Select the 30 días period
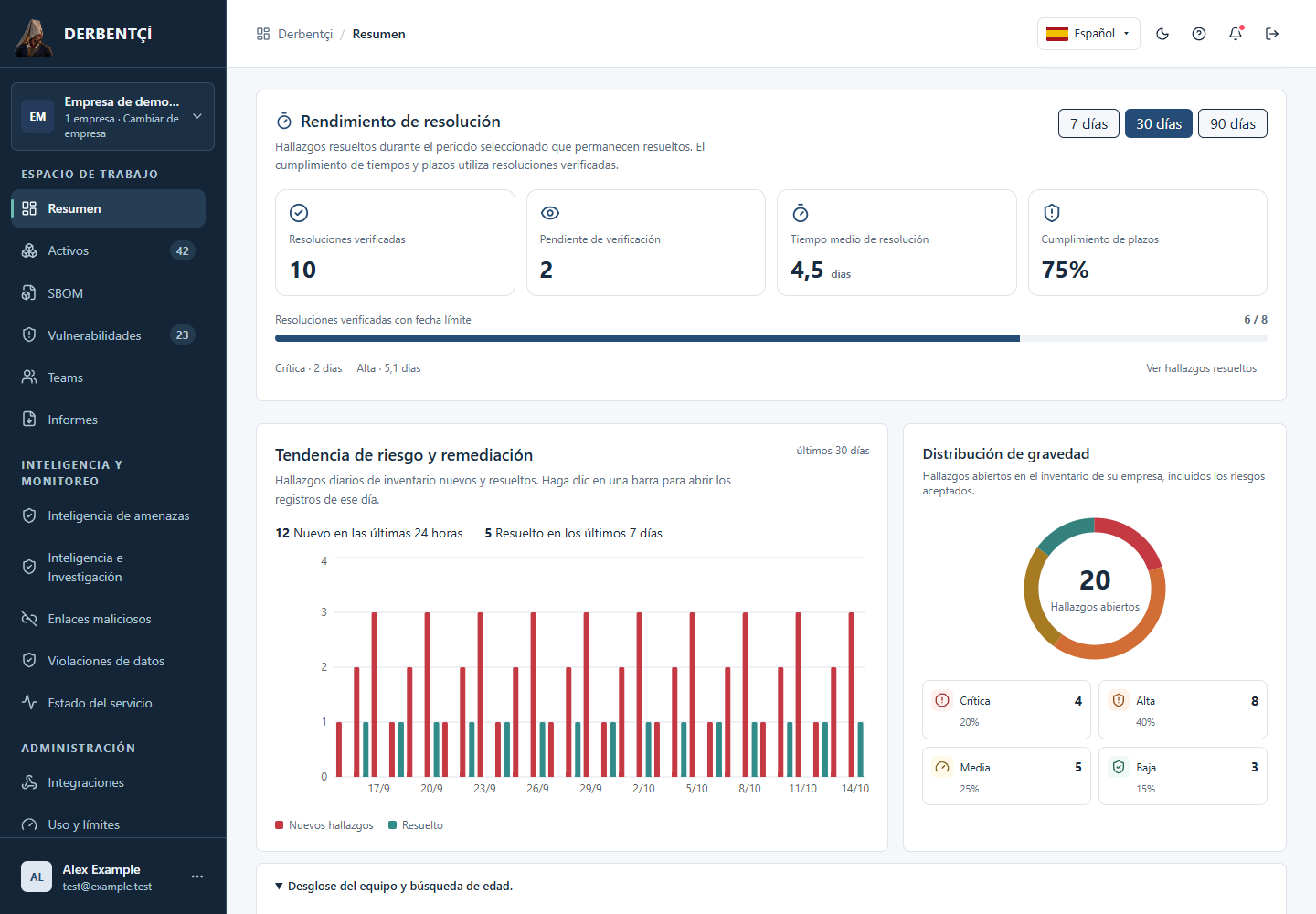Viewport: 1316px width, 914px height. (1159, 123)
